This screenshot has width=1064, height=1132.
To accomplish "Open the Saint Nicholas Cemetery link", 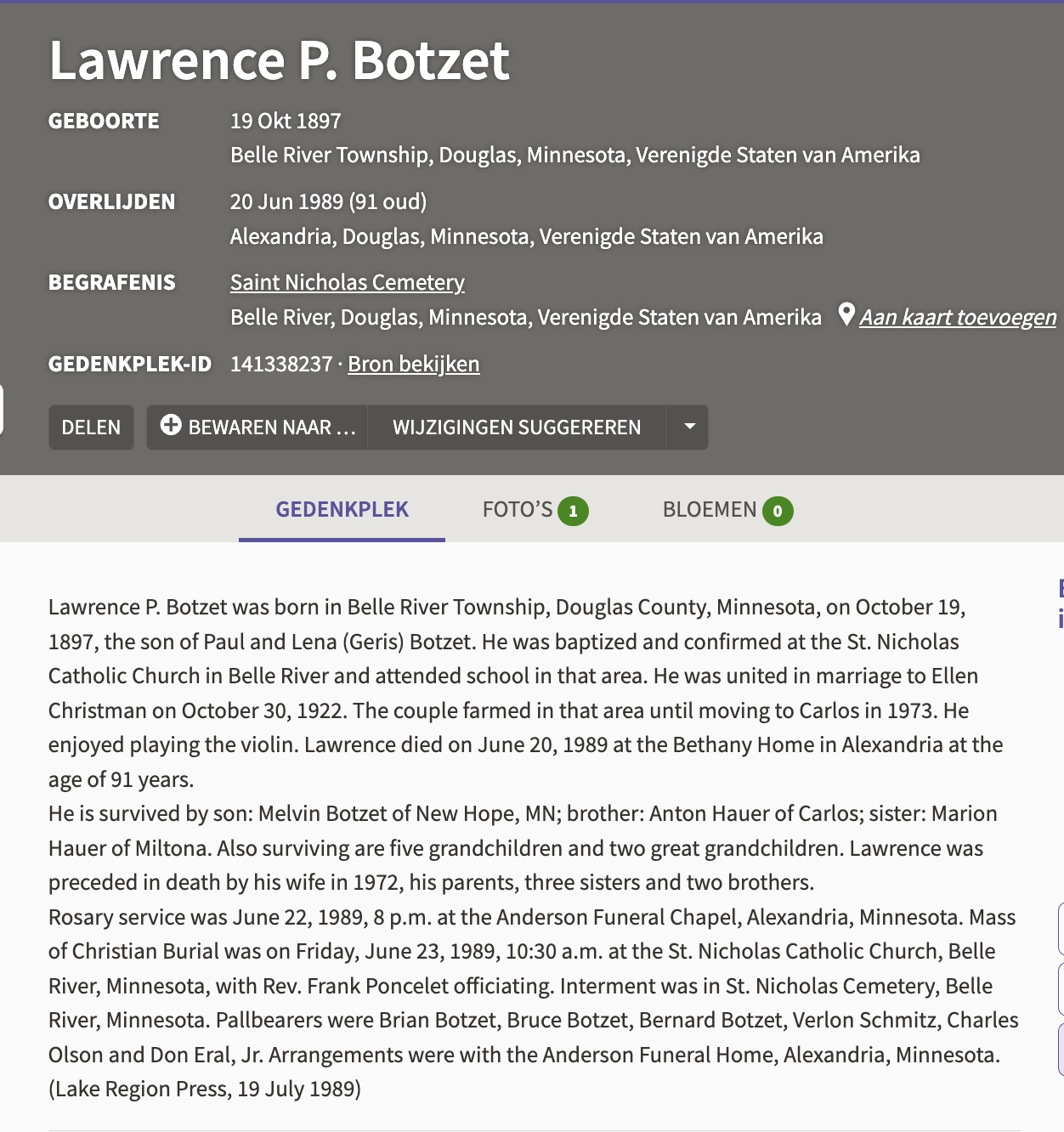I will (348, 282).
